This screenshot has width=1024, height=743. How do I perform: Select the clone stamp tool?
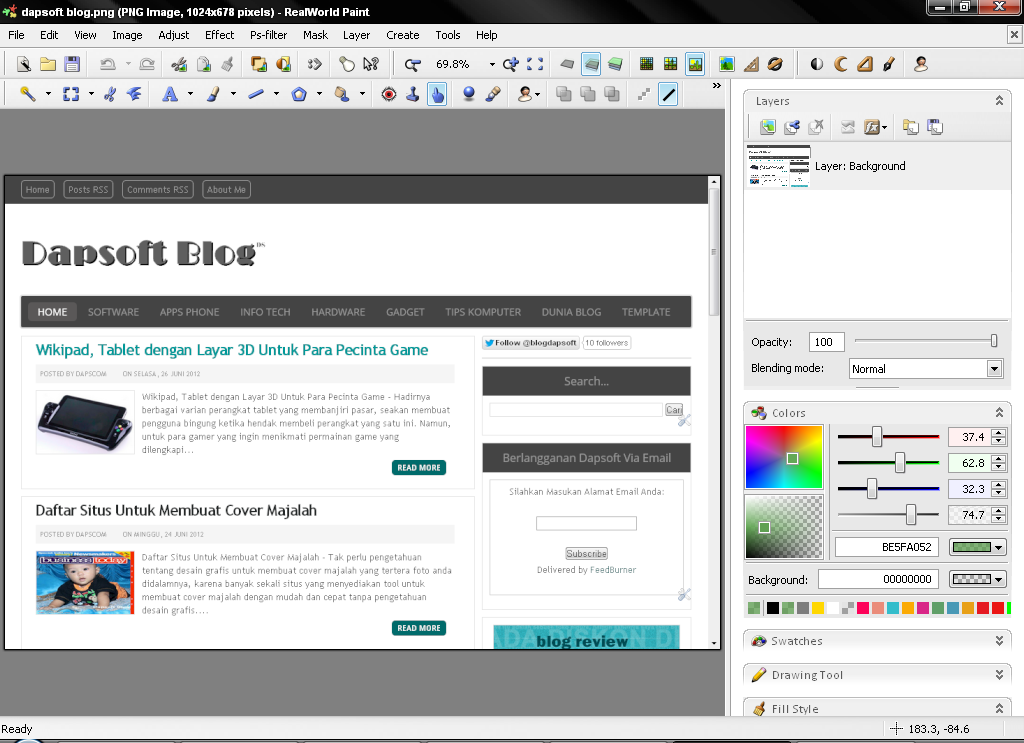pos(413,94)
